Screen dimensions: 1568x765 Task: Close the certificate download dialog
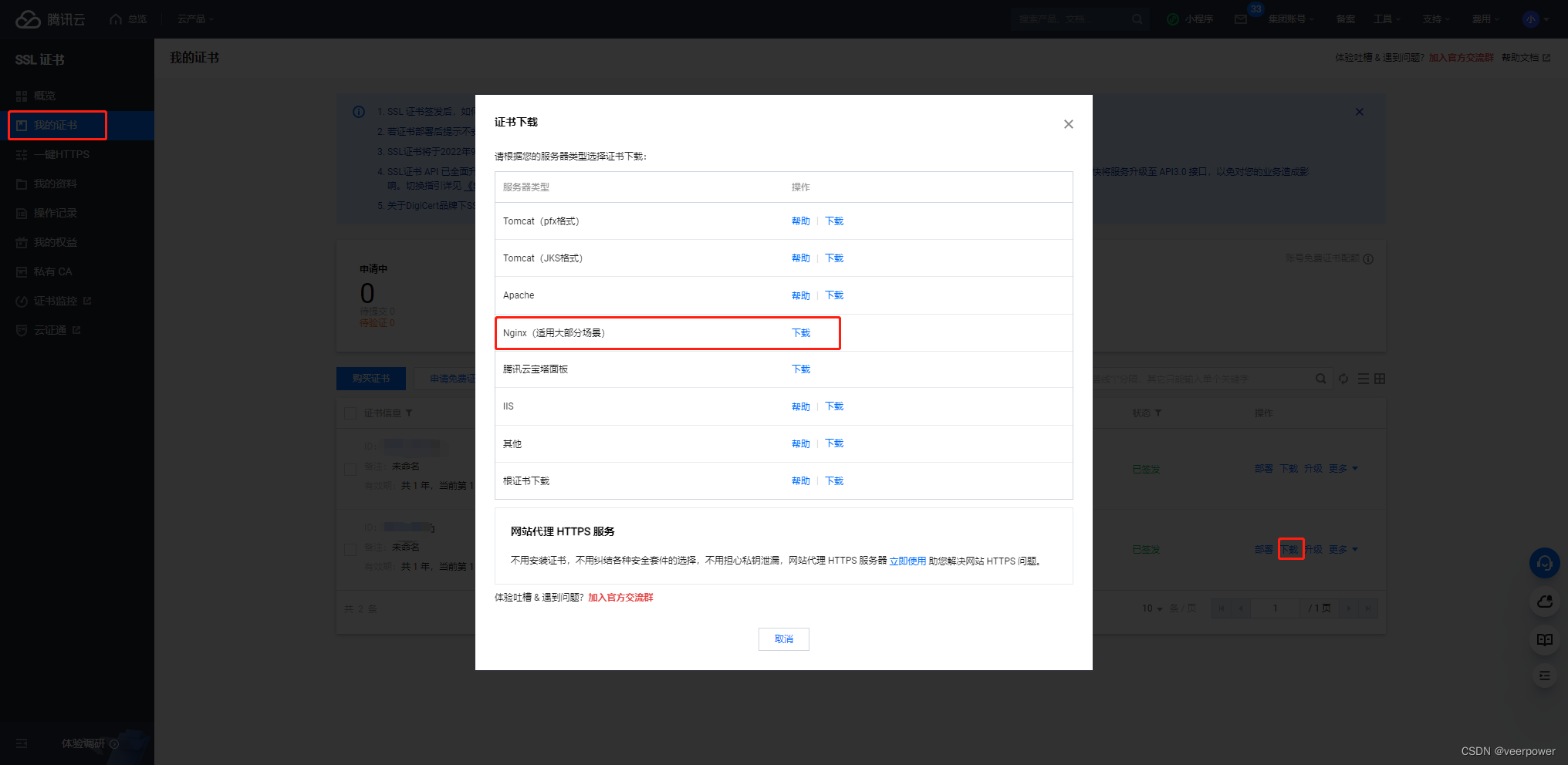pos(1068,124)
